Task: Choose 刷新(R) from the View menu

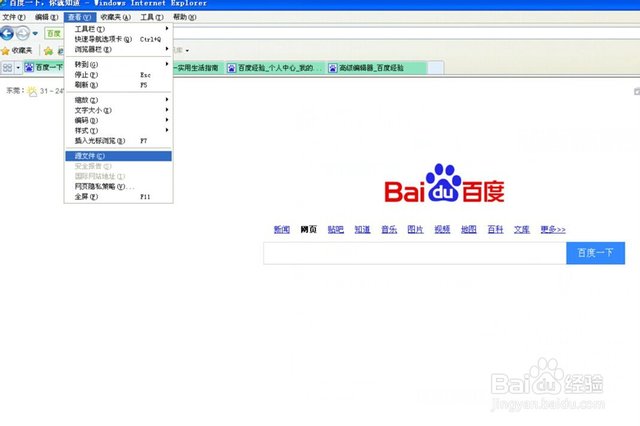Action: pyautogui.click(x=118, y=85)
